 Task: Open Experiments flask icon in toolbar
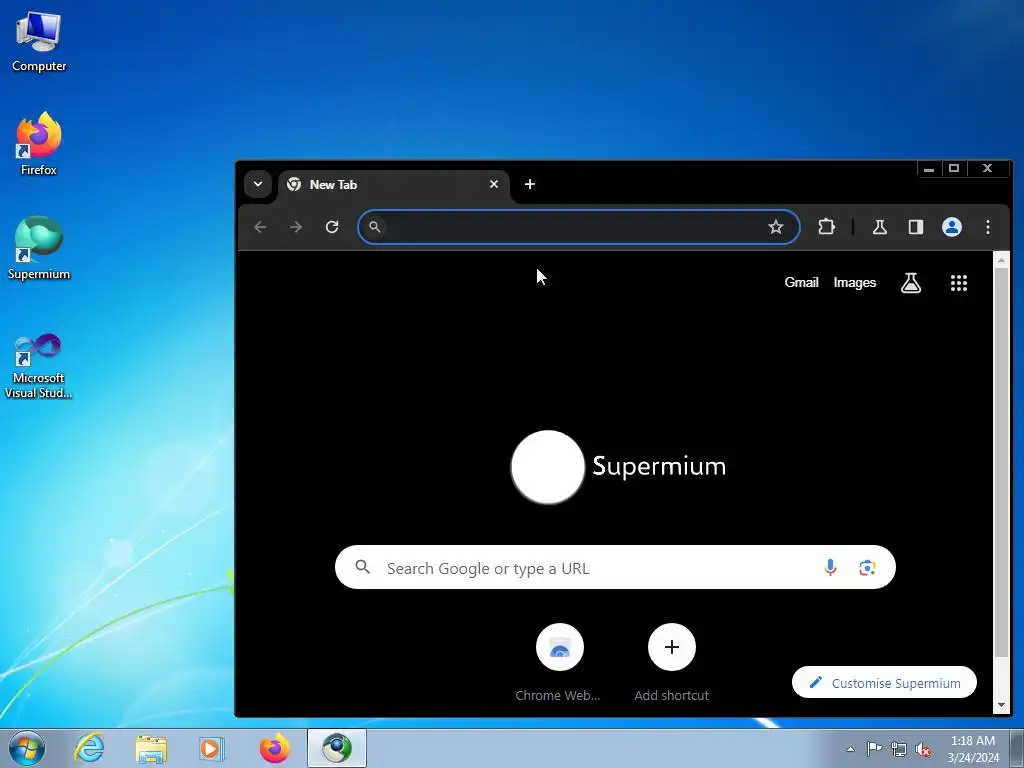pos(880,227)
